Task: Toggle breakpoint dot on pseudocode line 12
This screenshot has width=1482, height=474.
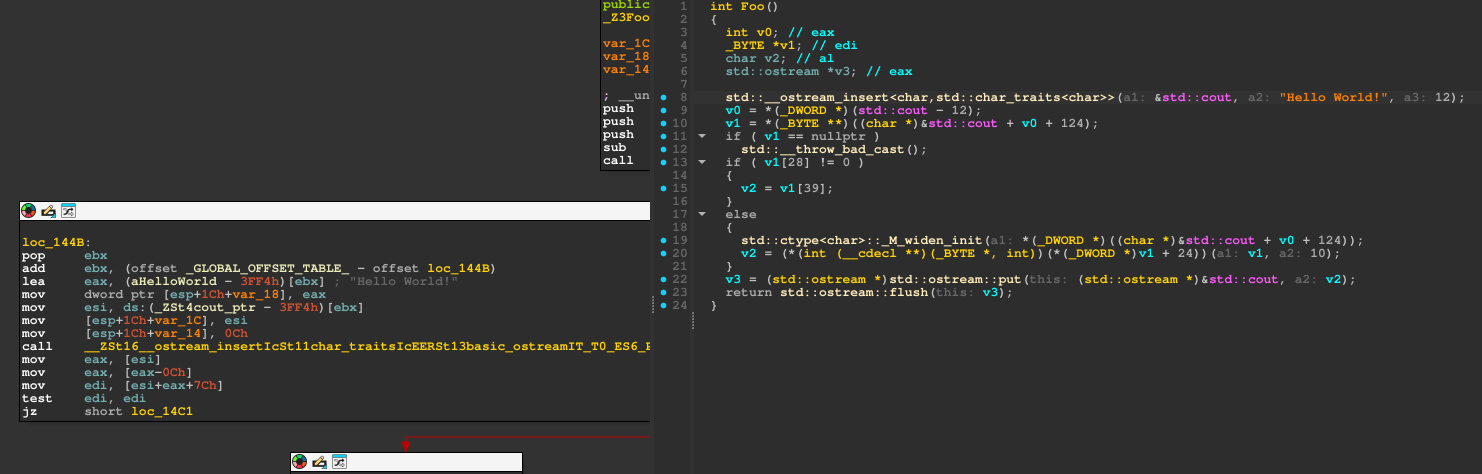Action: point(664,149)
